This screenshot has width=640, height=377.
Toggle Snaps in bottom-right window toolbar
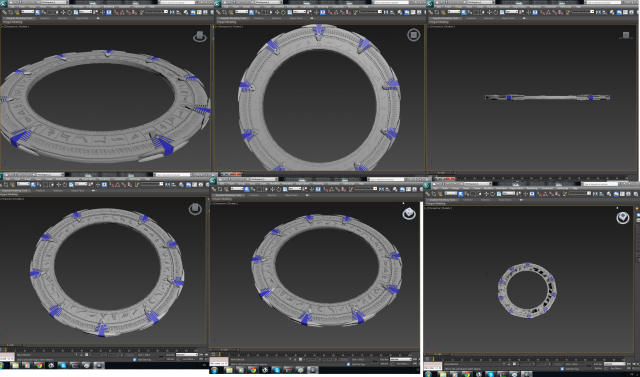tap(539, 194)
